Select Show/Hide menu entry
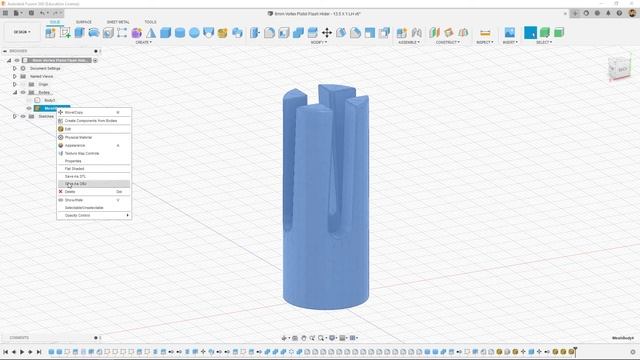The height and width of the screenshot is (360, 640). pos(94,200)
